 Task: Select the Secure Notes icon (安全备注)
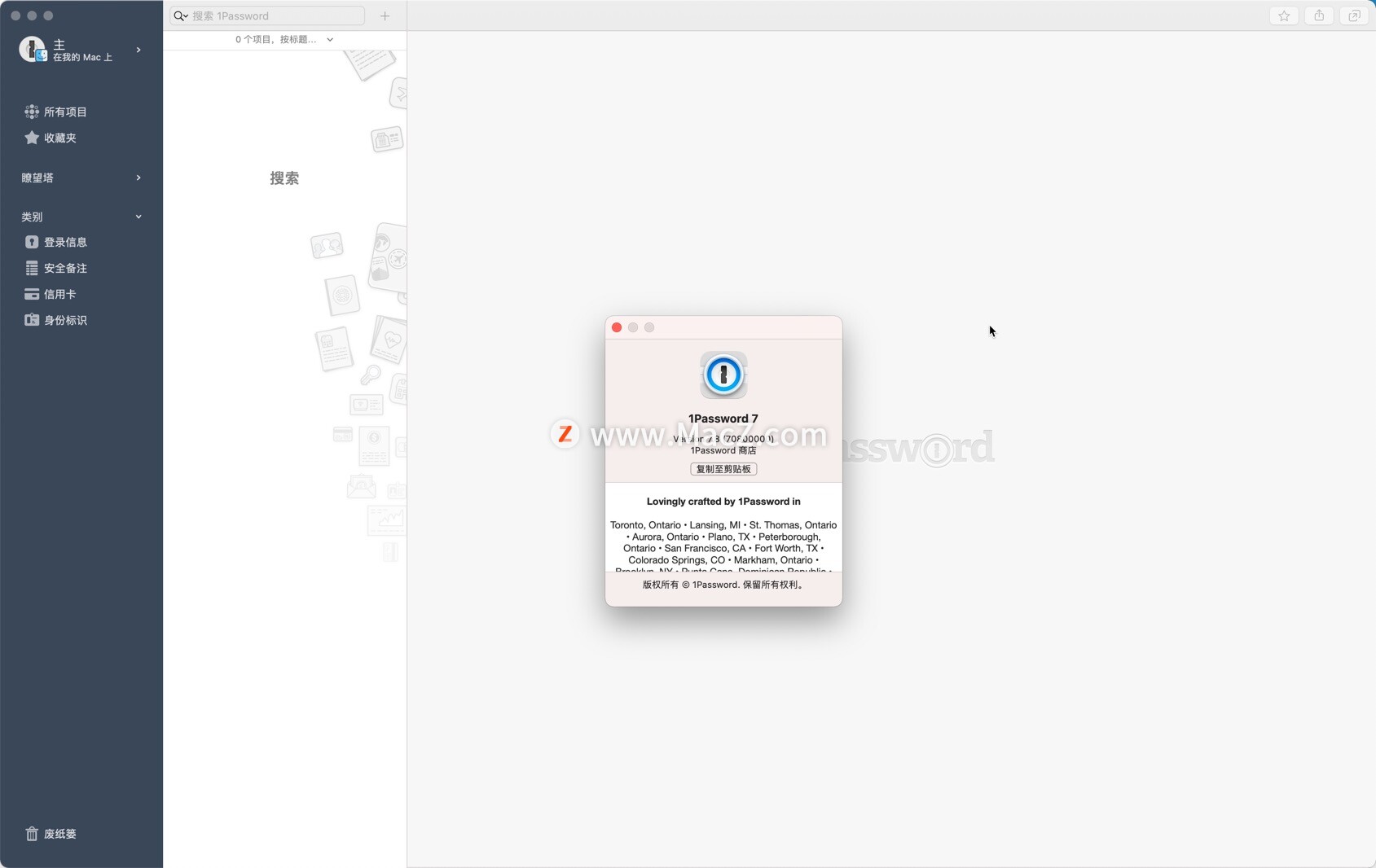(32, 268)
